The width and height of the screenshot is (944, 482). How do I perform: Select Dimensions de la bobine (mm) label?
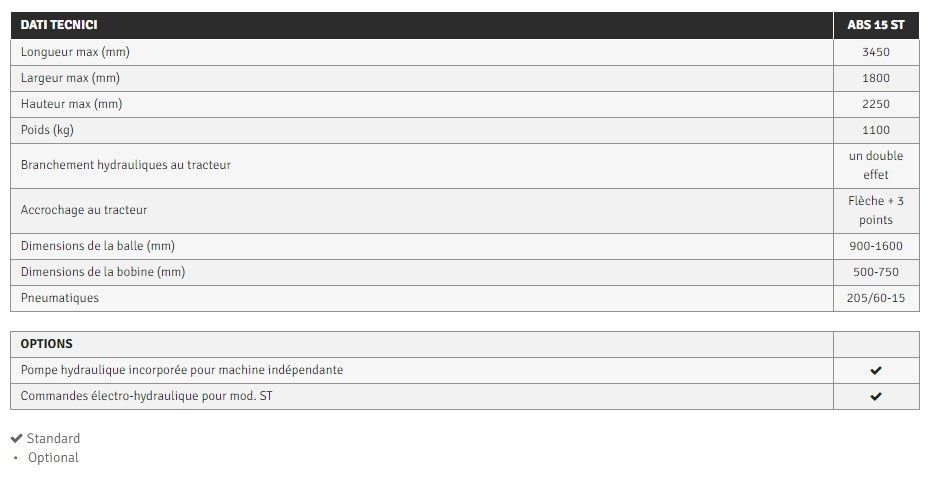[x=103, y=272]
